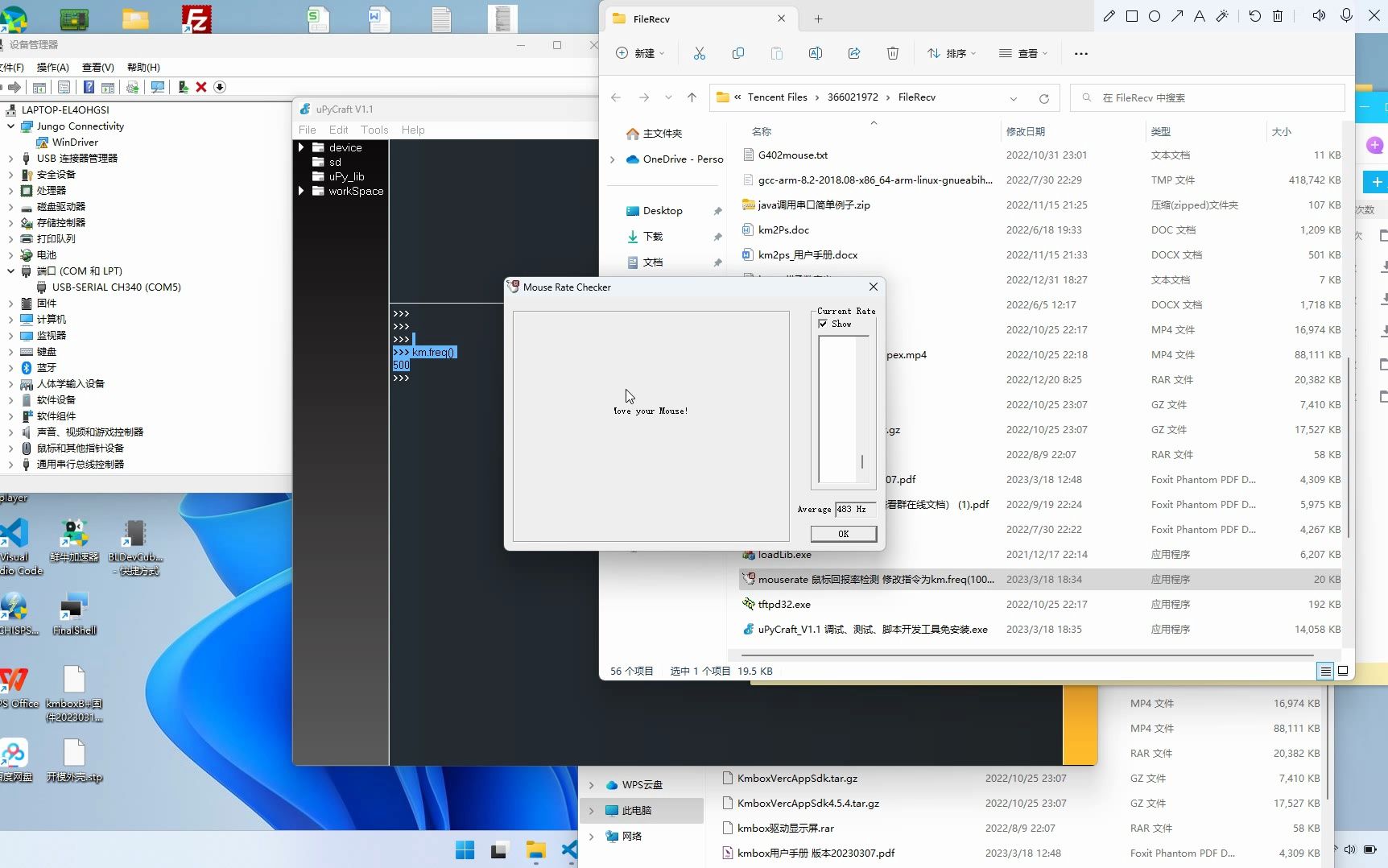Delete the selected file via trash icon
Image resolution: width=1388 pixels, height=868 pixels.
click(892, 53)
